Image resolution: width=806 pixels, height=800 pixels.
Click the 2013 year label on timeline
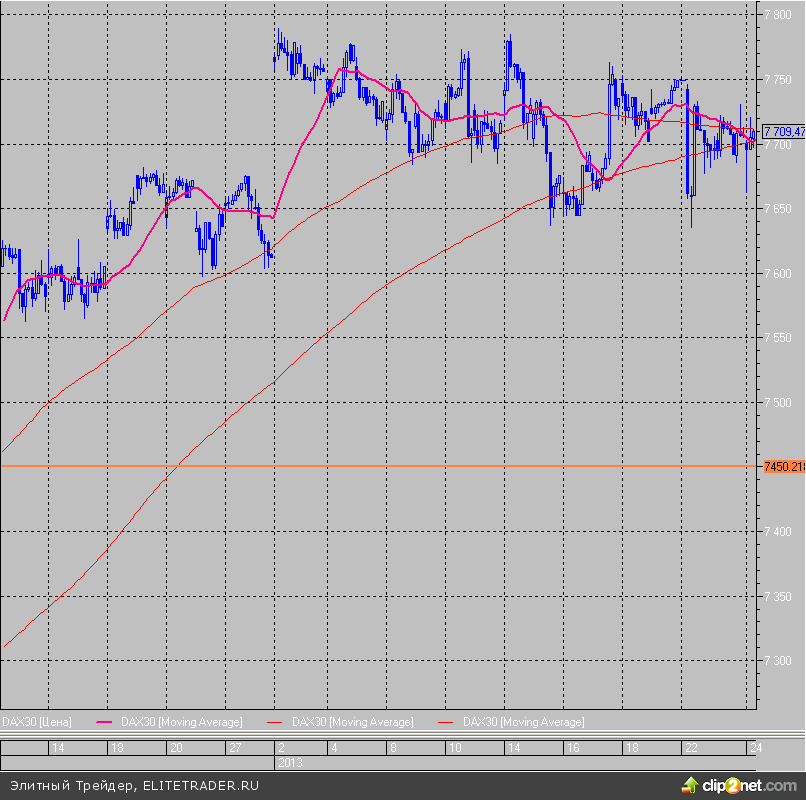click(x=290, y=762)
